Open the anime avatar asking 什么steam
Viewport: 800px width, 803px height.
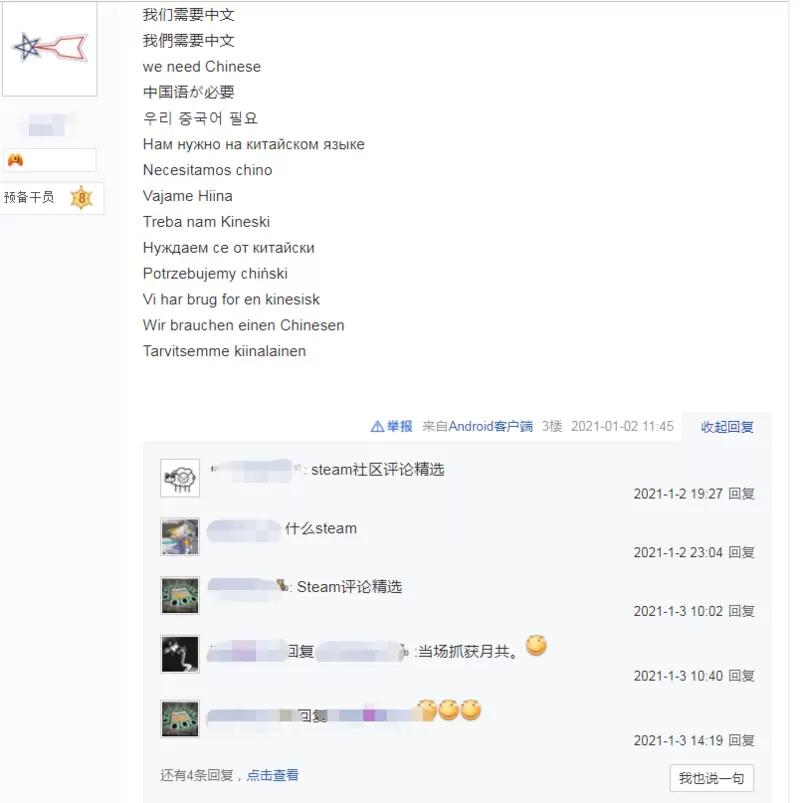tap(180, 537)
